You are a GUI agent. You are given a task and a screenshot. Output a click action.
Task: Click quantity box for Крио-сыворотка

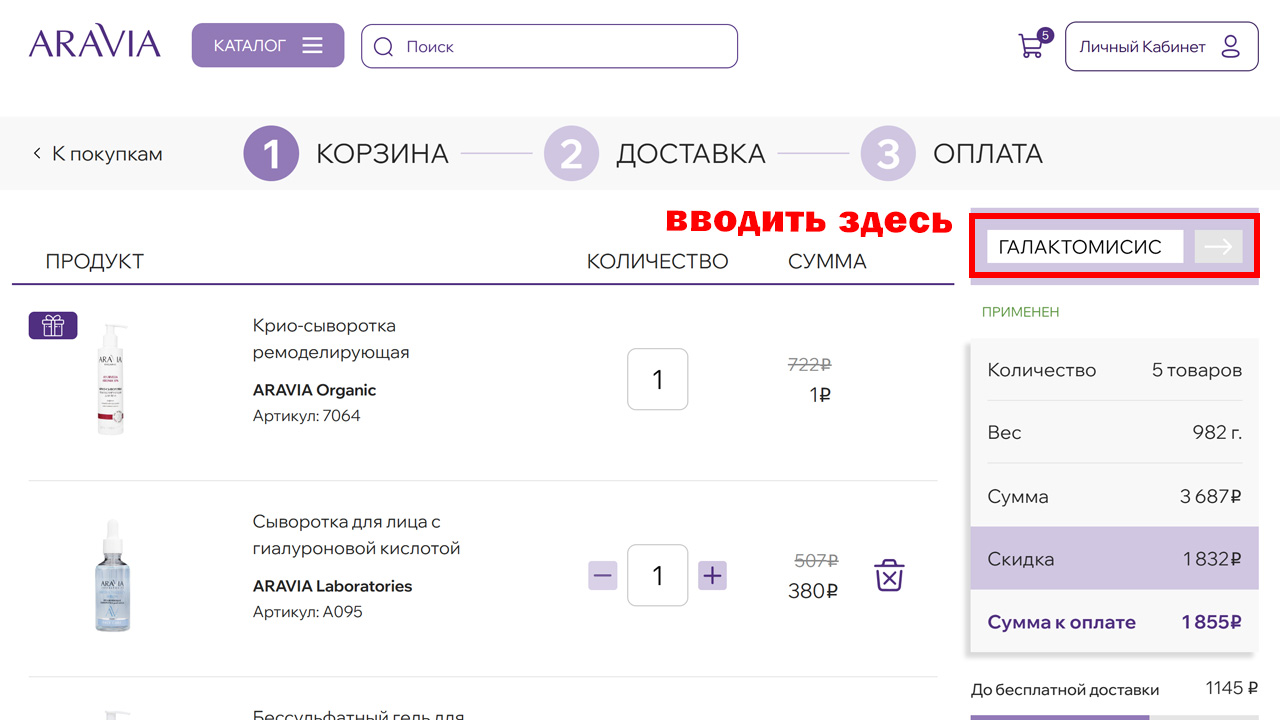tap(657, 379)
